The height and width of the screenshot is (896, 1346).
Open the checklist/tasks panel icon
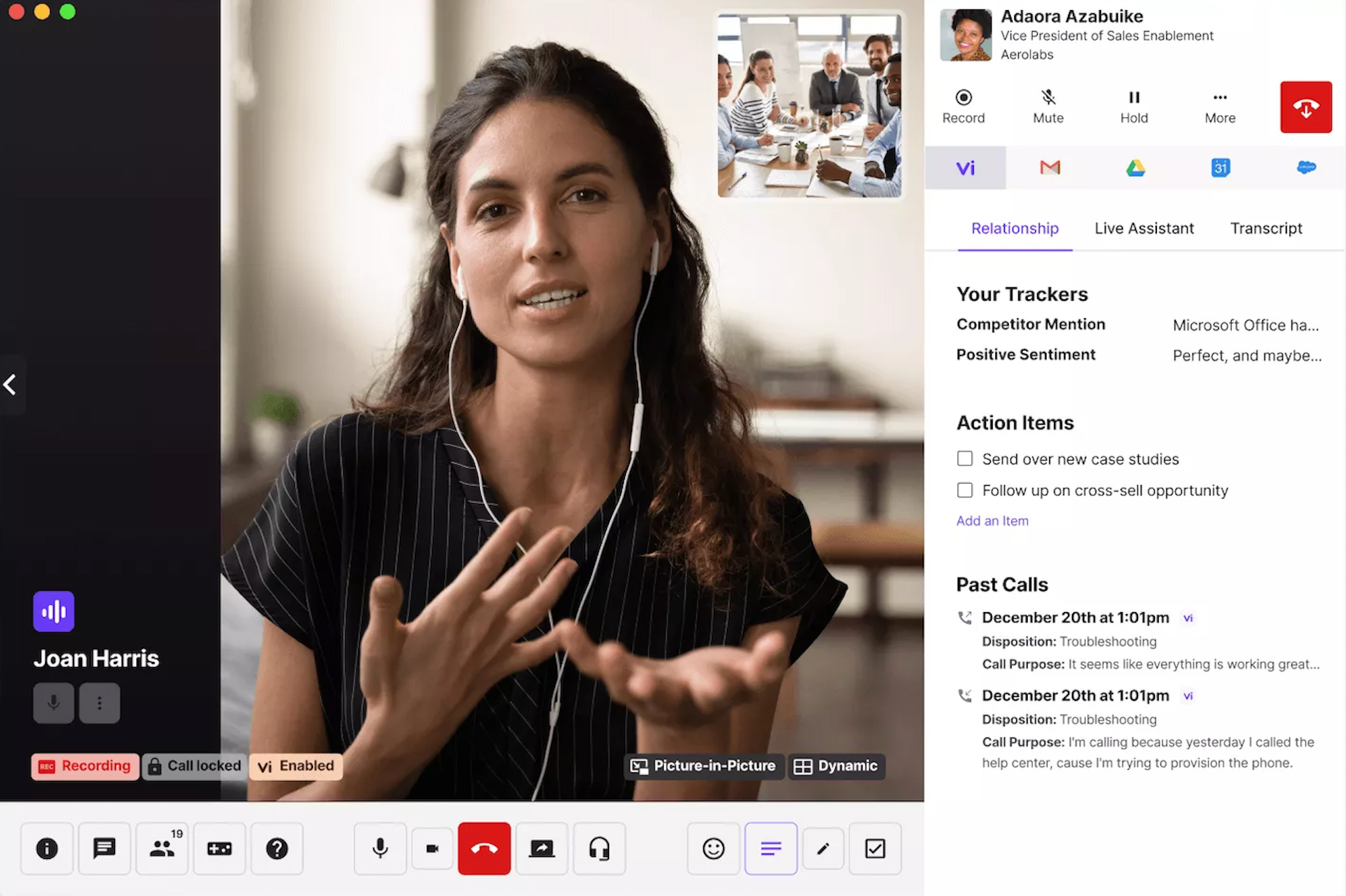pyautogui.click(x=876, y=847)
